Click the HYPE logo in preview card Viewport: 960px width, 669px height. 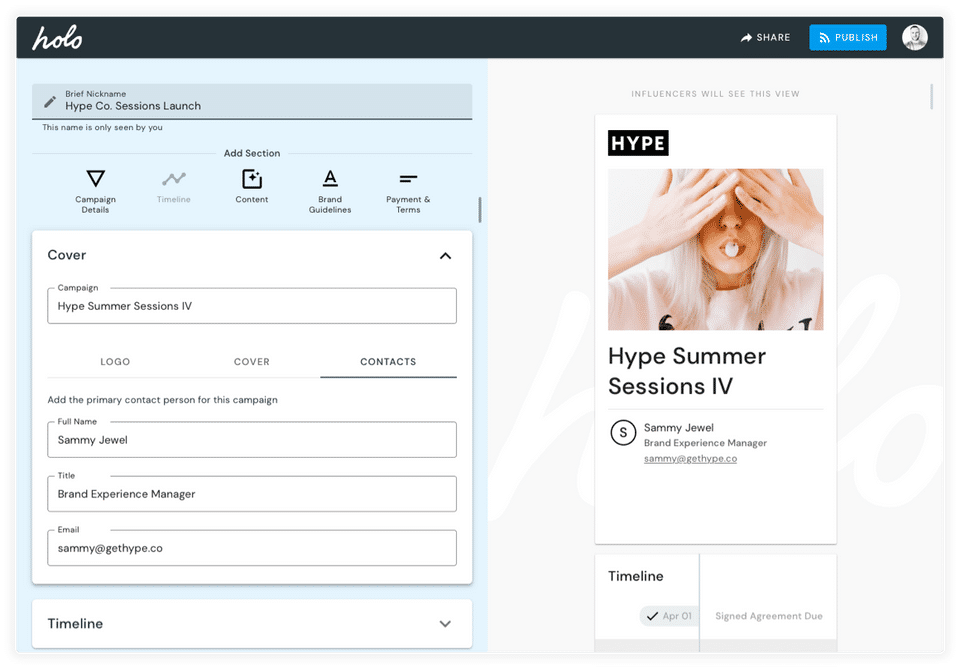click(x=638, y=143)
